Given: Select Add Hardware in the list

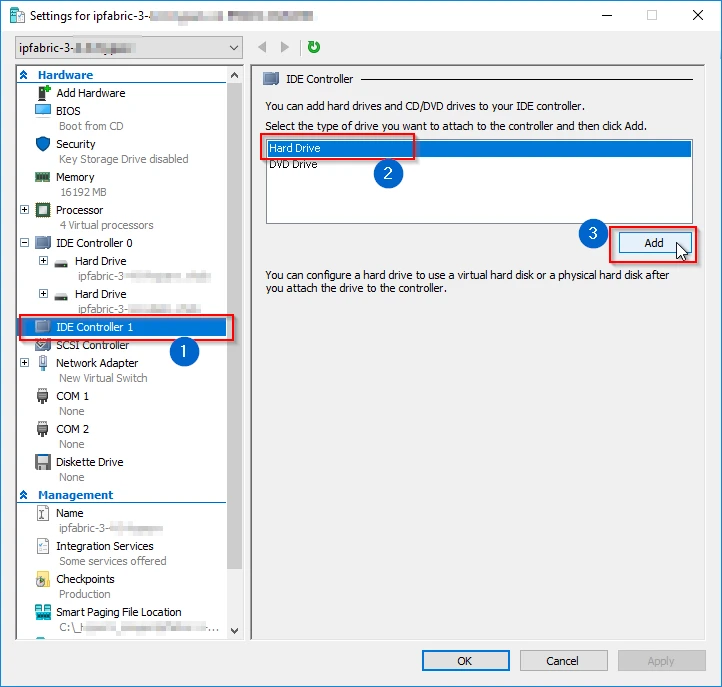Looking at the screenshot, I should pos(90,93).
